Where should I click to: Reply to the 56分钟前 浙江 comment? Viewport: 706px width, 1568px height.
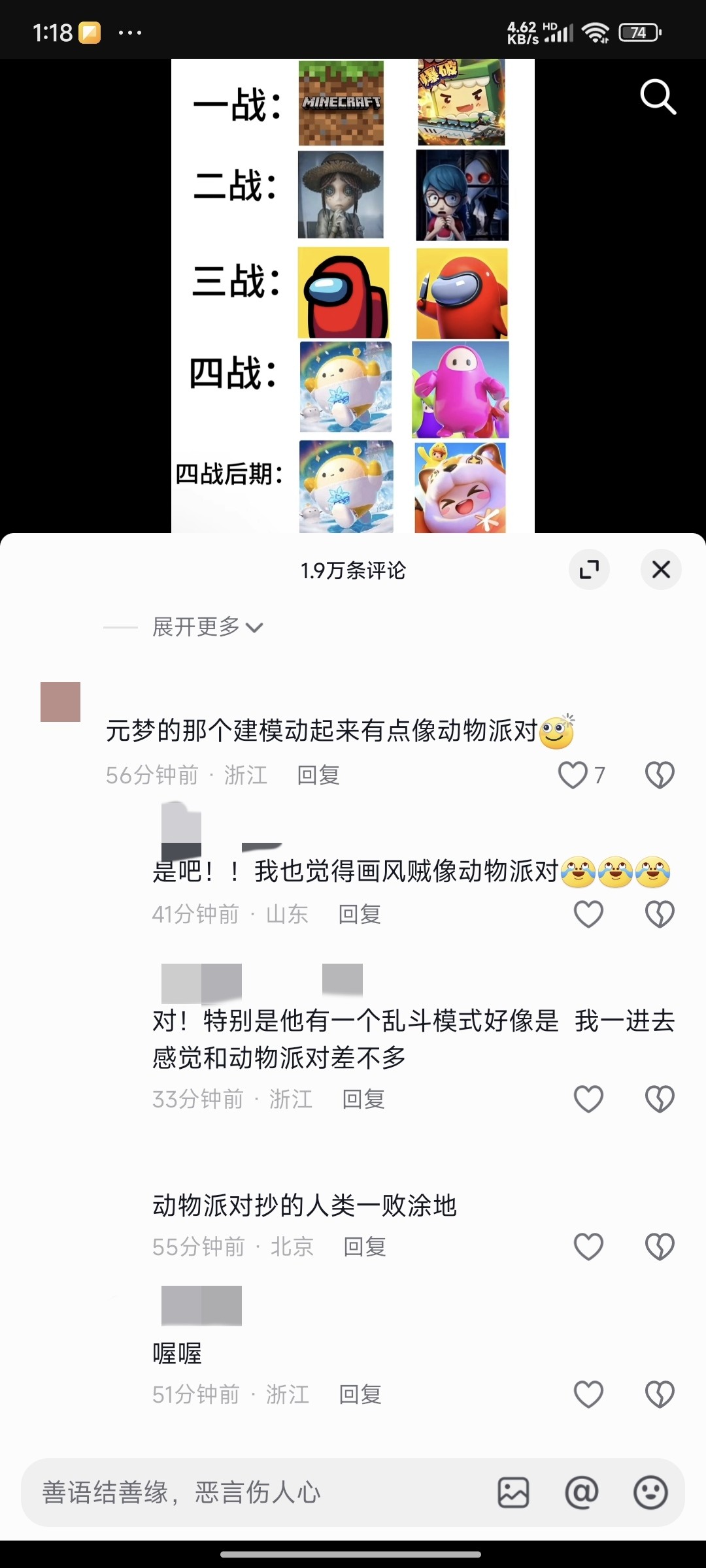(x=318, y=775)
